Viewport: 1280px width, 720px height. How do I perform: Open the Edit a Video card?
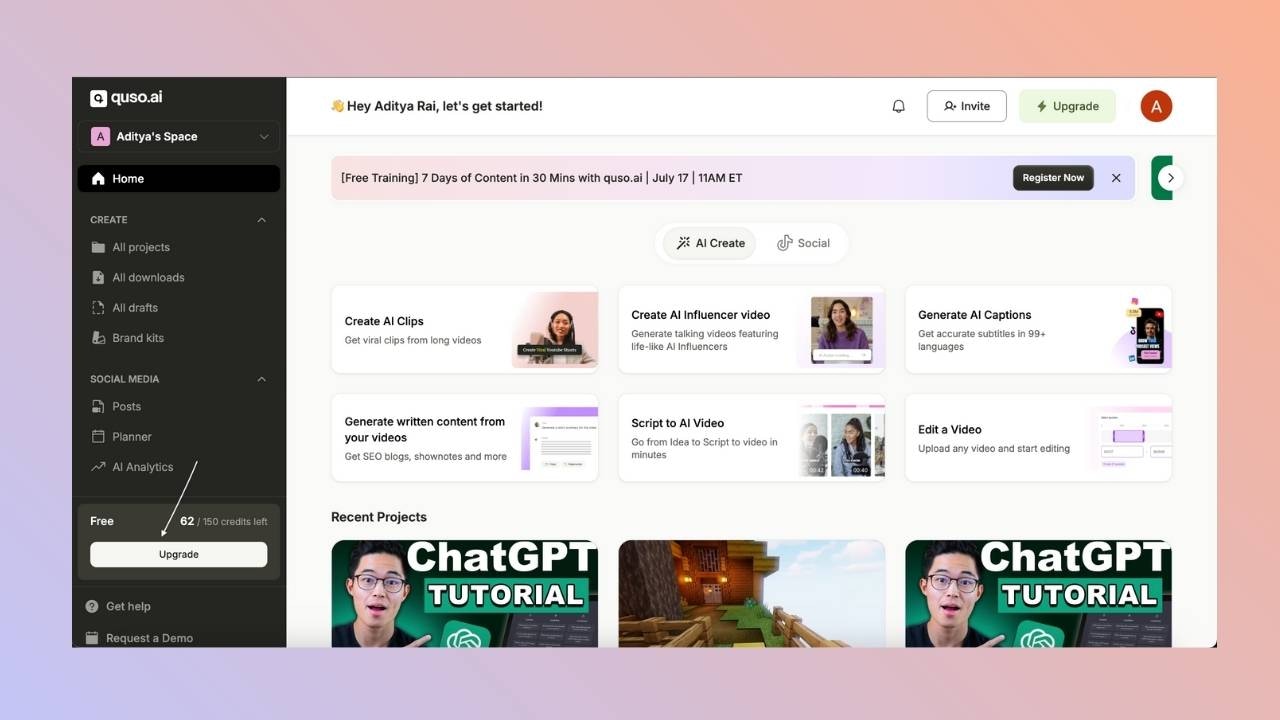point(1038,438)
